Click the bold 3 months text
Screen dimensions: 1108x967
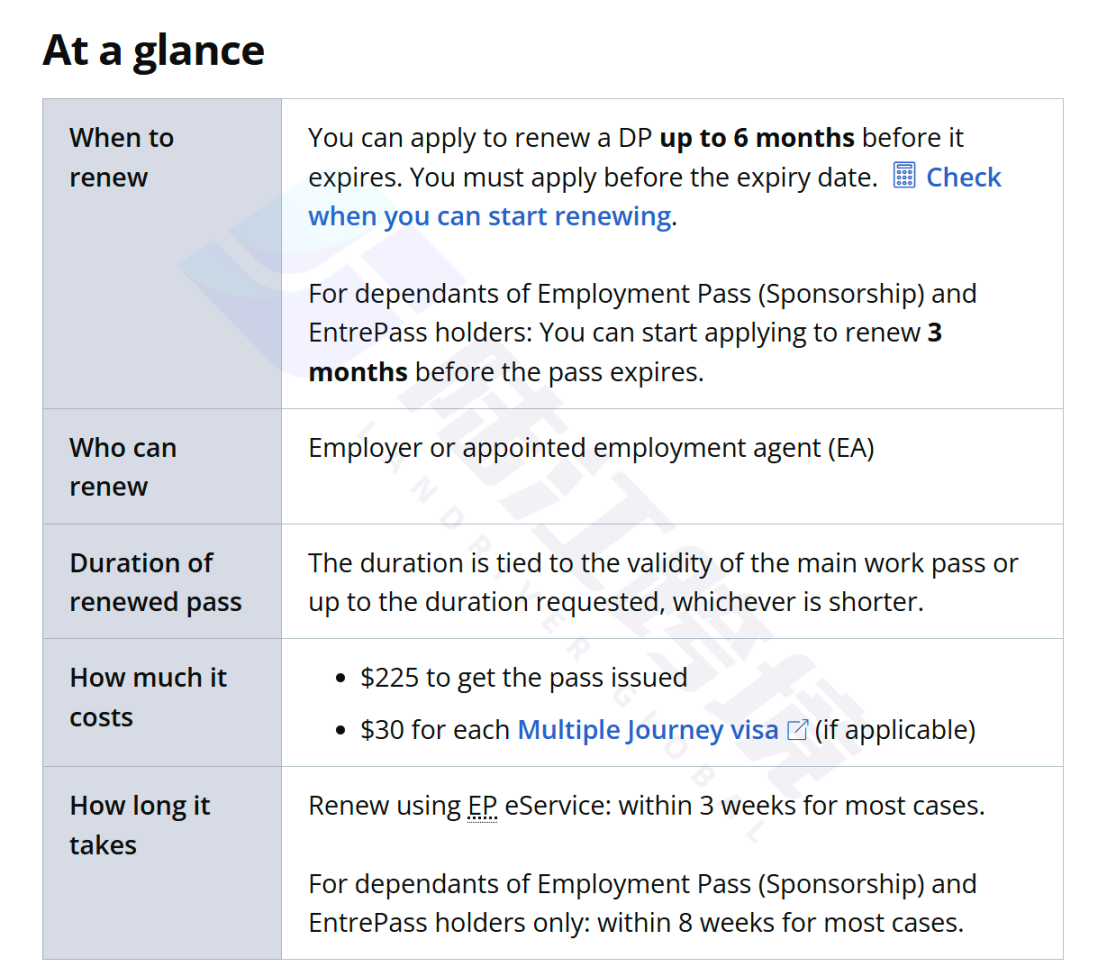click(625, 352)
